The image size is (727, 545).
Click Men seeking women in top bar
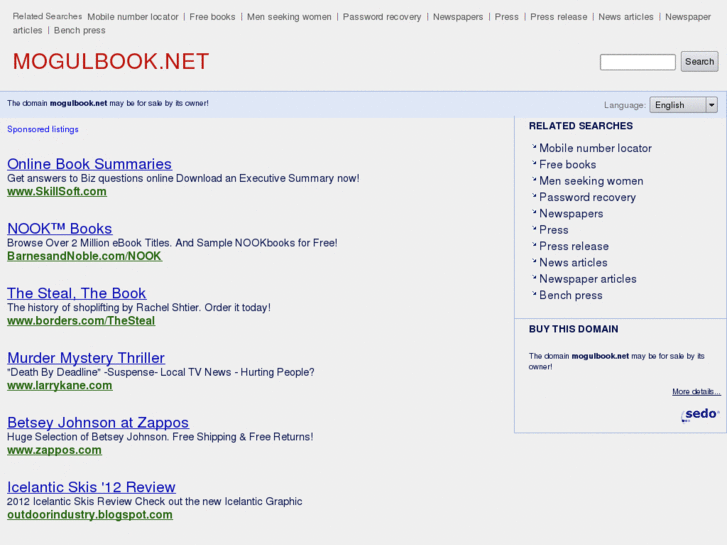(x=289, y=17)
